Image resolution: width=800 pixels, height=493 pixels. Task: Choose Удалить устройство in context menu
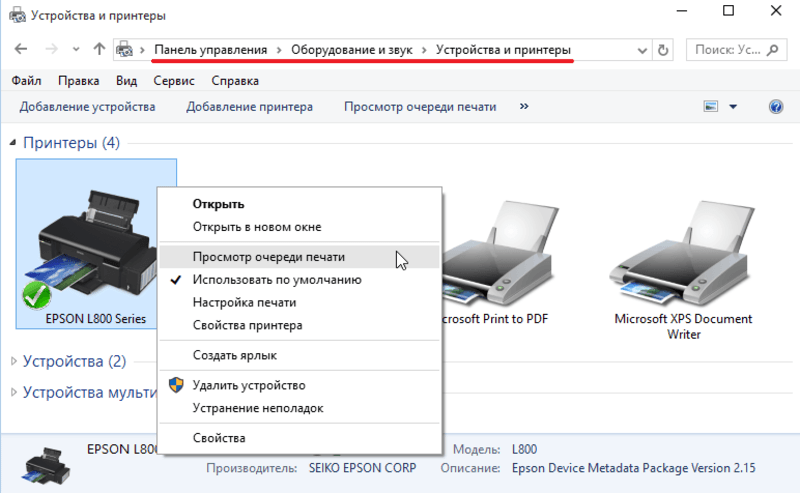click(299, 385)
